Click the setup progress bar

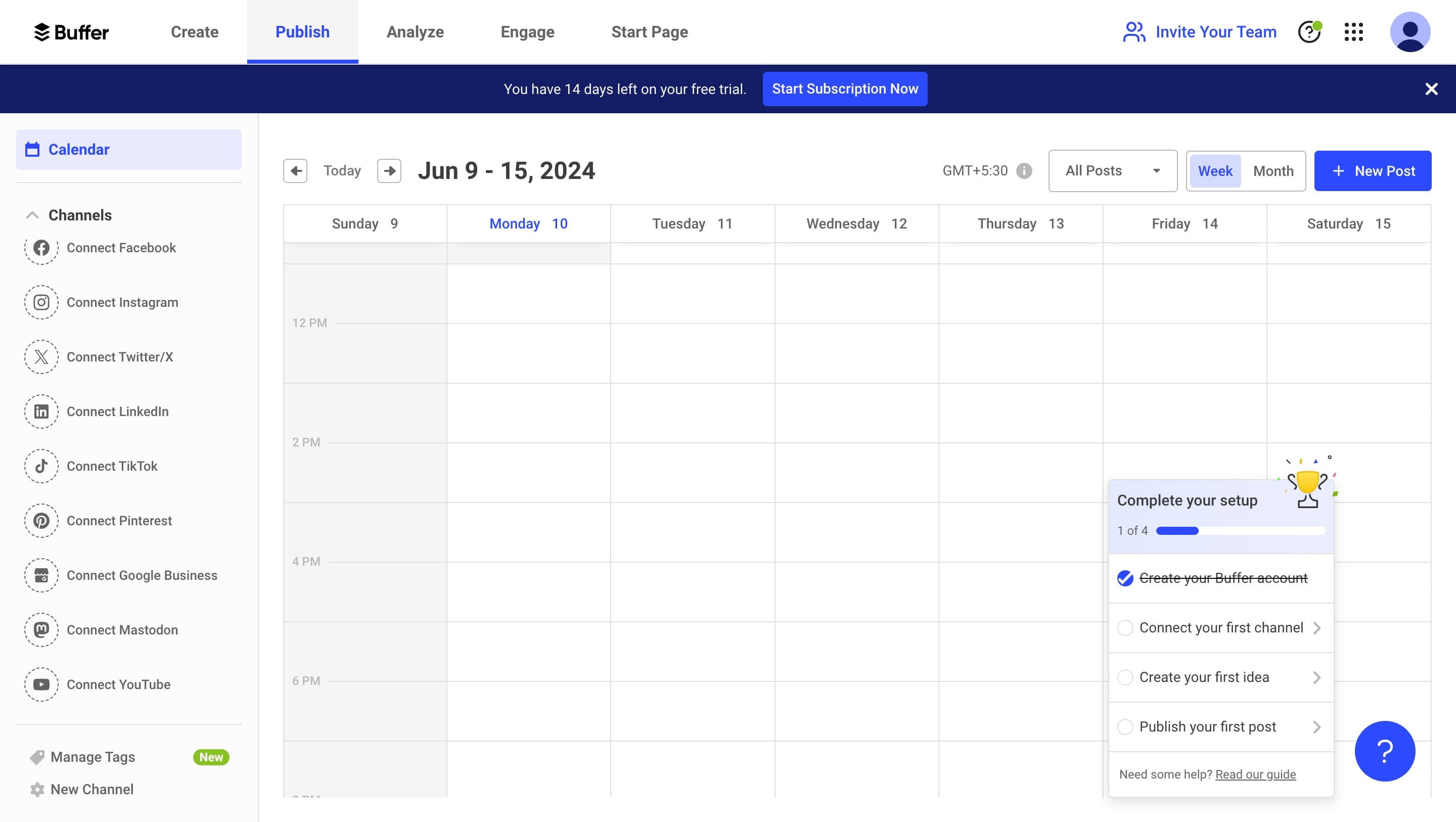point(1241,531)
